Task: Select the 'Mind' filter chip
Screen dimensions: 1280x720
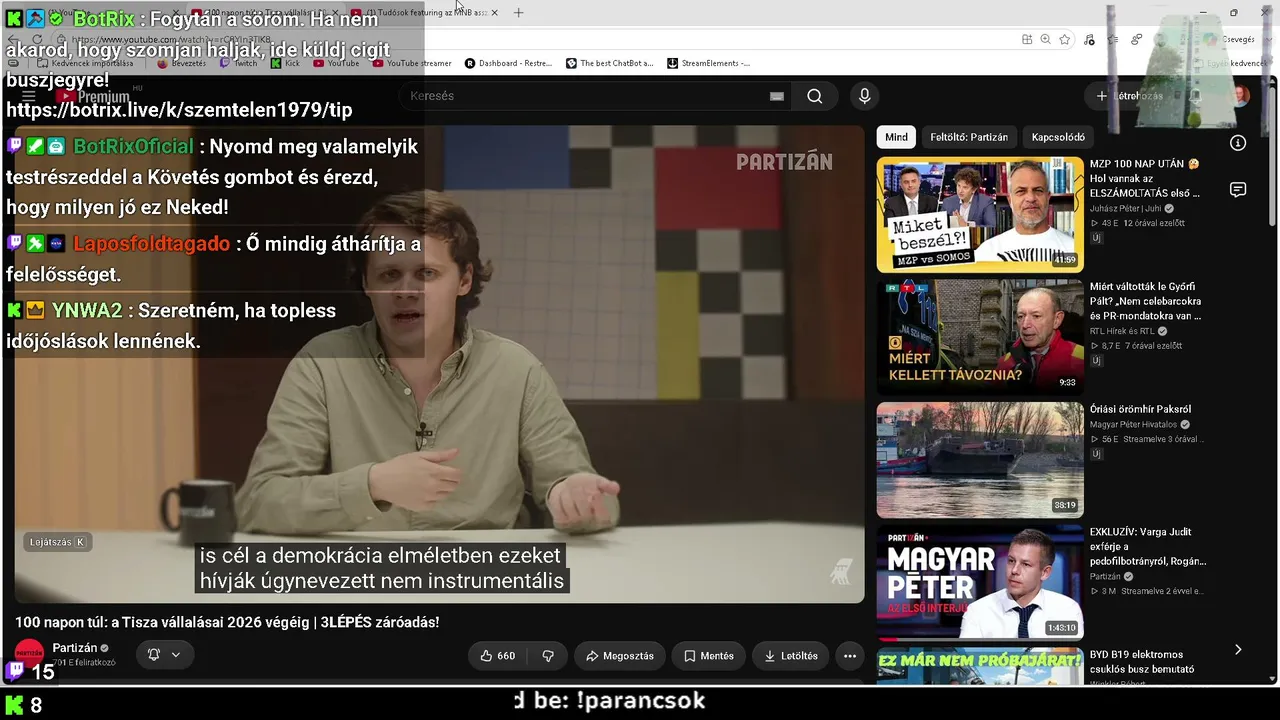Action: click(896, 137)
